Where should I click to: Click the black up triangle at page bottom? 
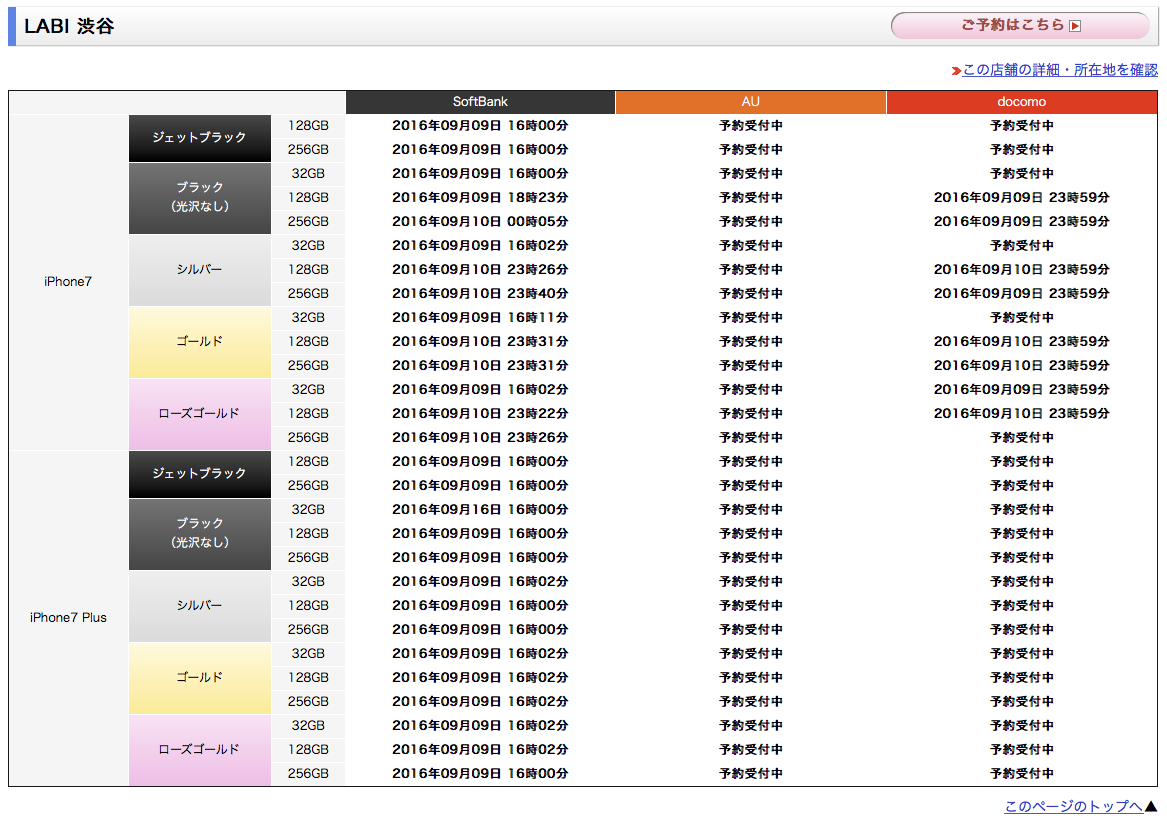point(1150,806)
